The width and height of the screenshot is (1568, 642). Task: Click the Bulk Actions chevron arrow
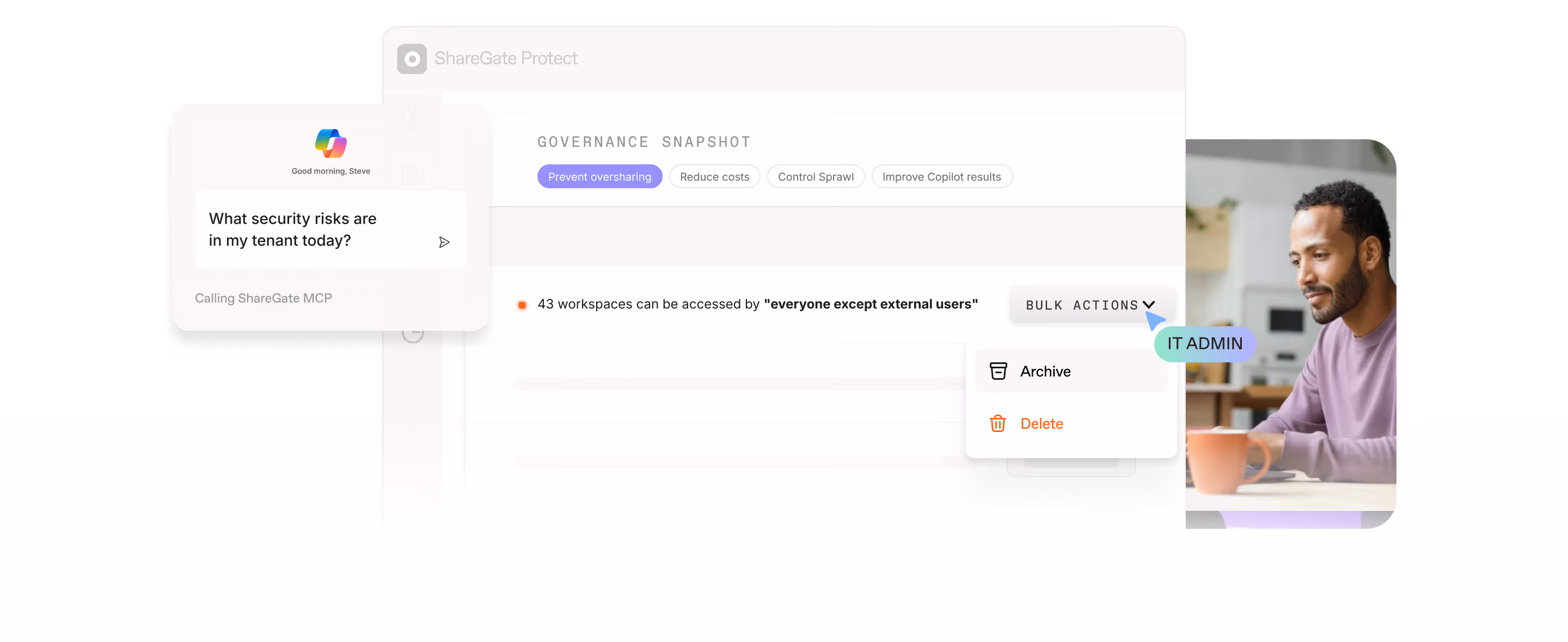1149,304
